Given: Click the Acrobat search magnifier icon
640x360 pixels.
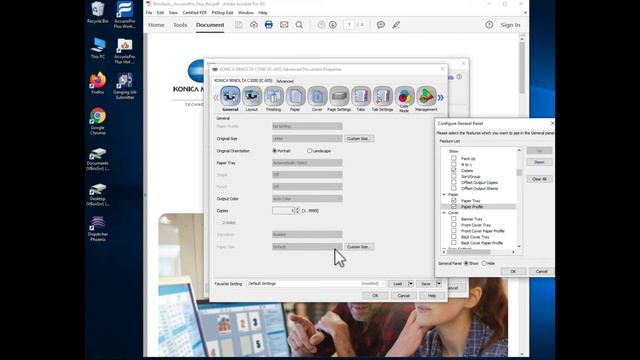Looking at the screenshot, I should (x=299, y=25).
